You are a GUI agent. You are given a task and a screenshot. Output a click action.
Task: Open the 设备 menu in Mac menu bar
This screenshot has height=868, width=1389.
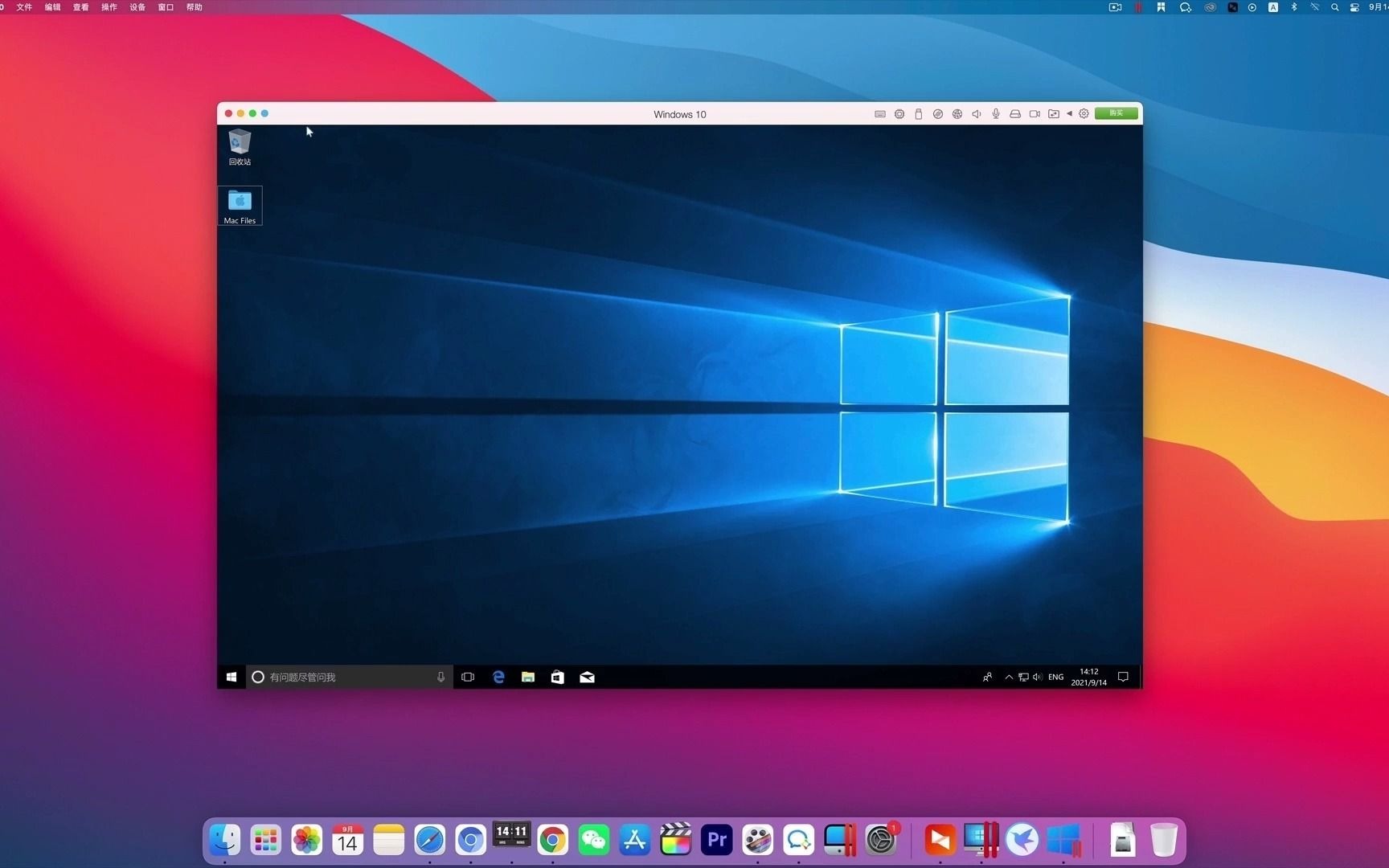[137, 7]
